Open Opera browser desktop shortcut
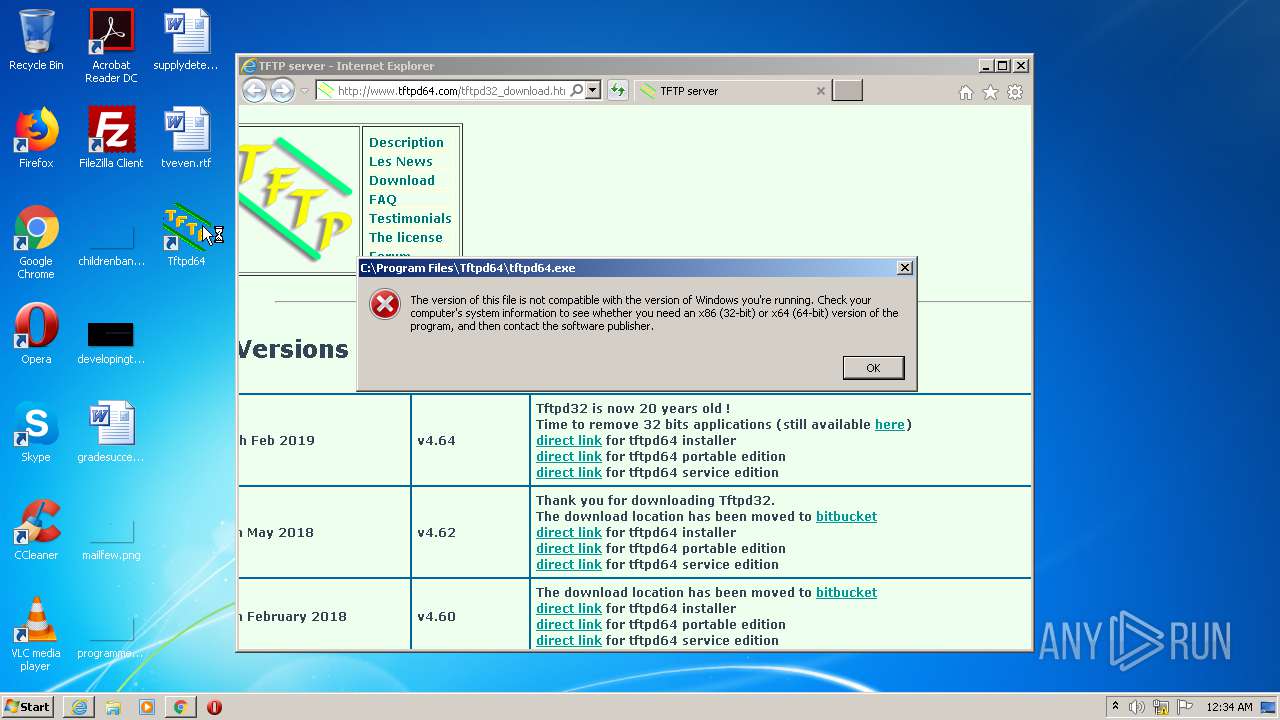1280x720 pixels. pyautogui.click(x=36, y=334)
